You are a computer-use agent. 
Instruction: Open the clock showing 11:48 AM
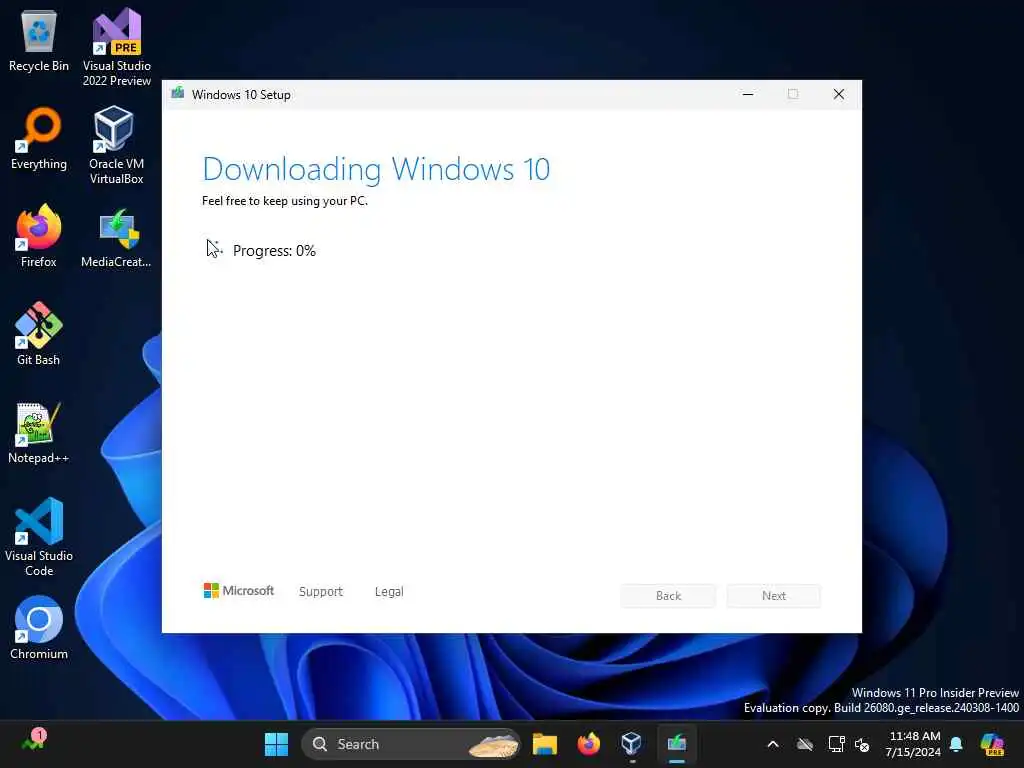click(914, 744)
